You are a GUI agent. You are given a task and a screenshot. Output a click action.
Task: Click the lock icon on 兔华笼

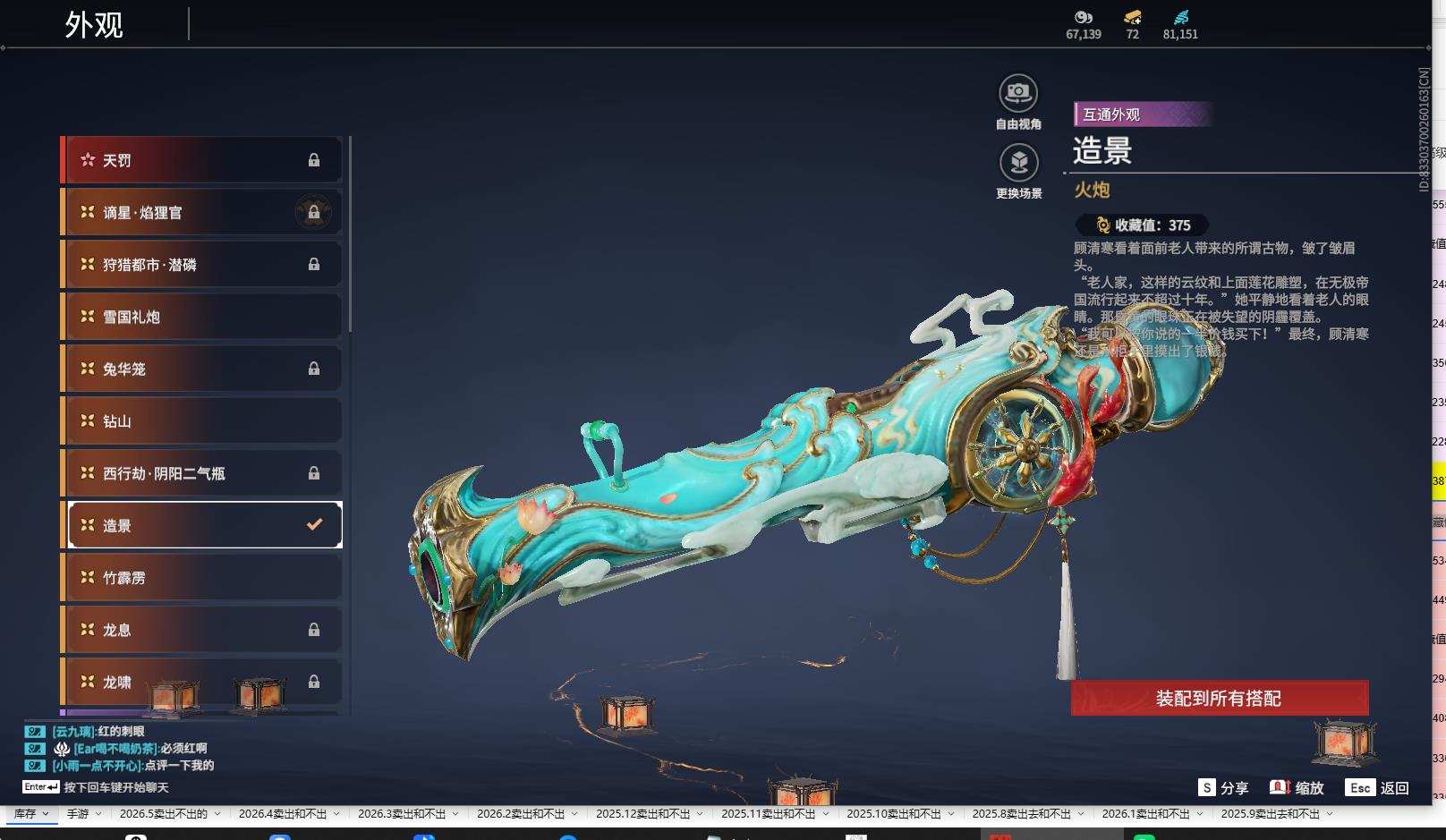[x=314, y=369]
